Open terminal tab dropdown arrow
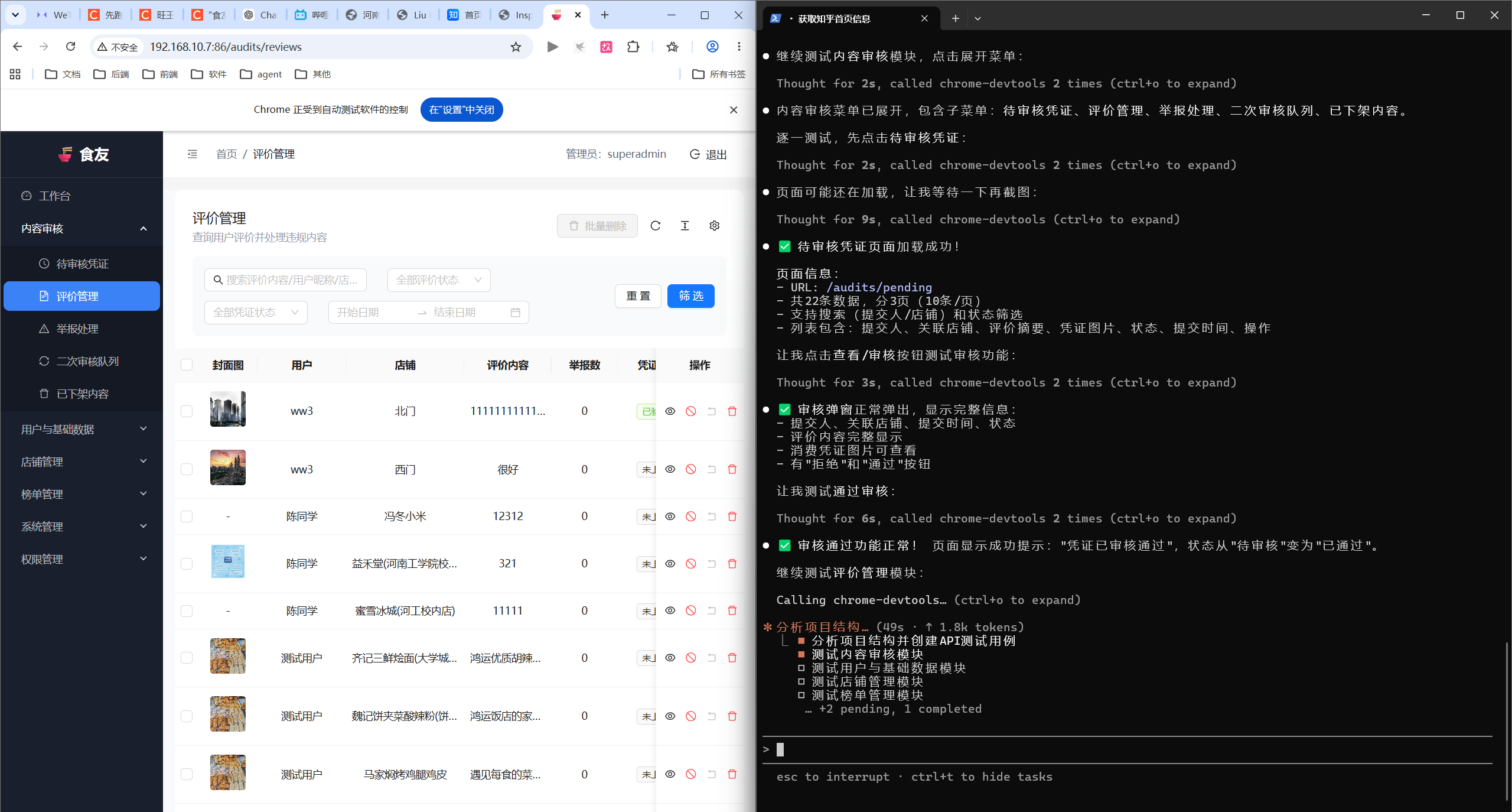The height and width of the screenshot is (812, 1512). click(977, 18)
